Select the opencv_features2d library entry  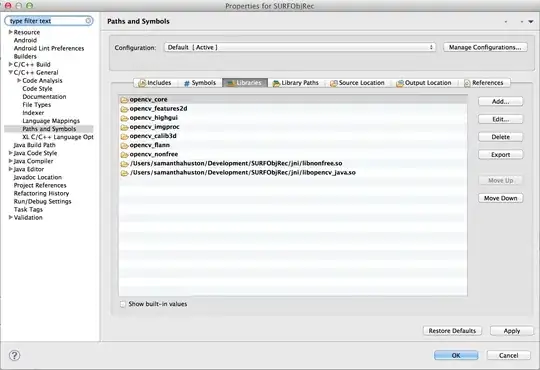point(293,109)
